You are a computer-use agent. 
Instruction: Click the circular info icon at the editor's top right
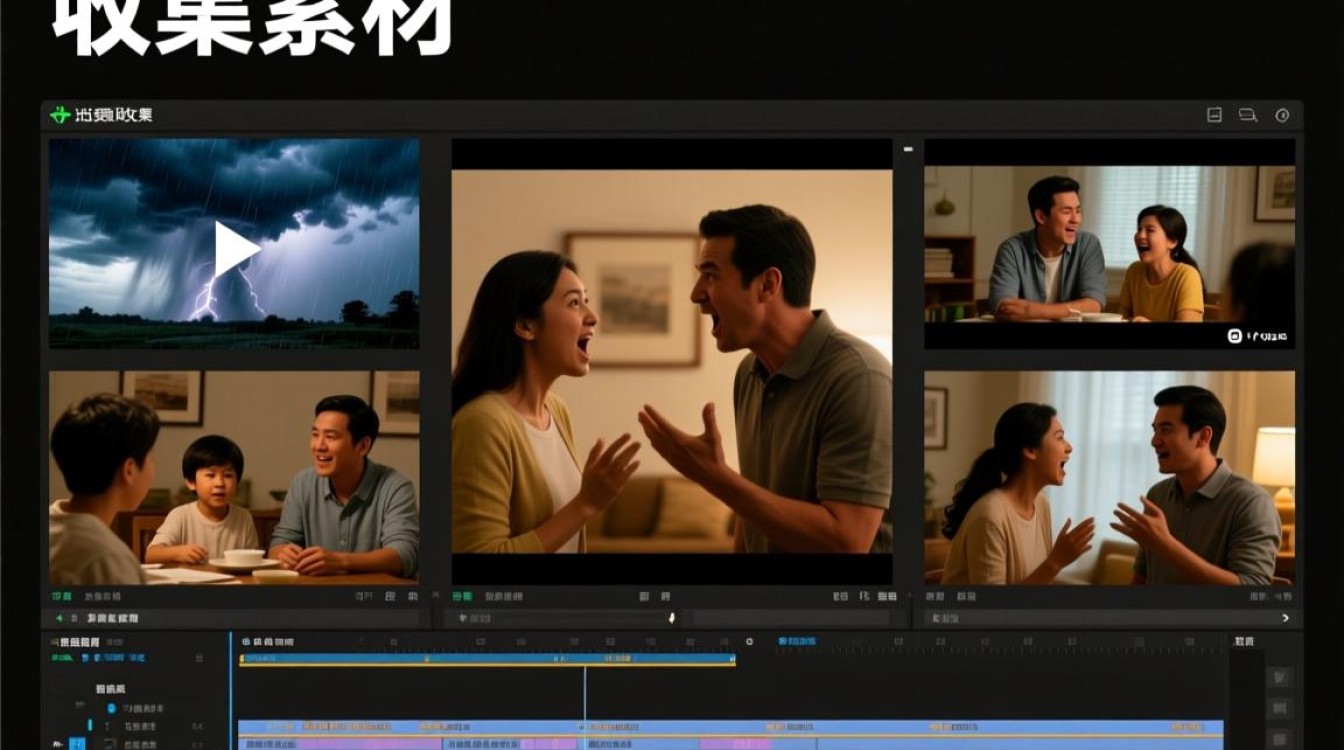(1282, 115)
